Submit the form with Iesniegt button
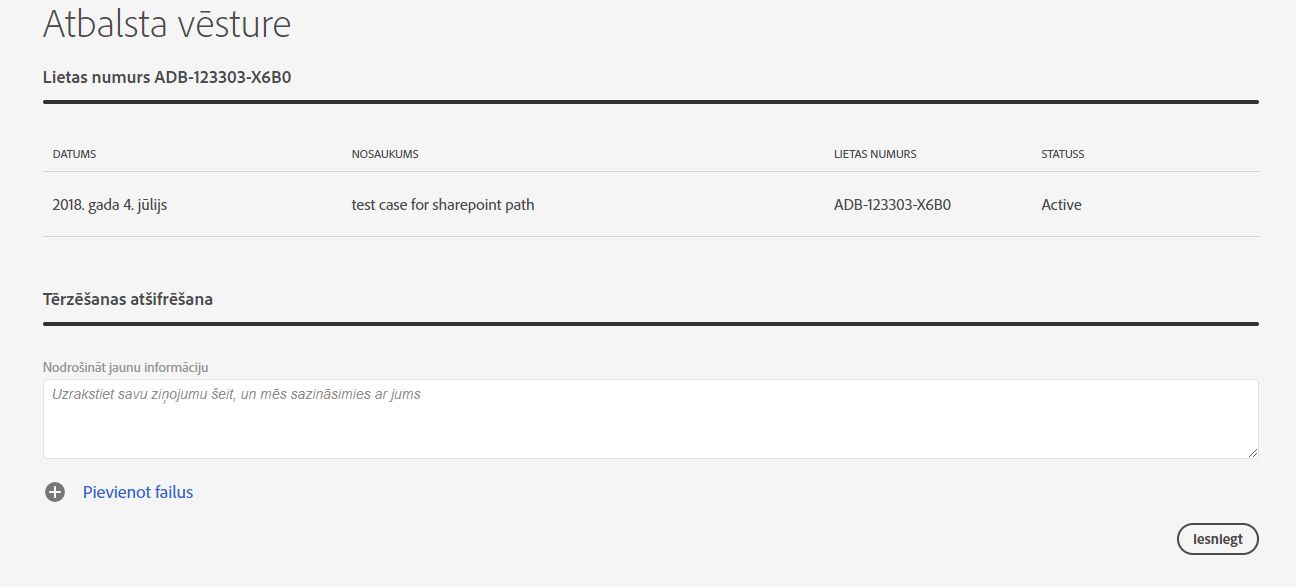Image resolution: width=1296 pixels, height=587 pixels. click(x=1218, y=539)
